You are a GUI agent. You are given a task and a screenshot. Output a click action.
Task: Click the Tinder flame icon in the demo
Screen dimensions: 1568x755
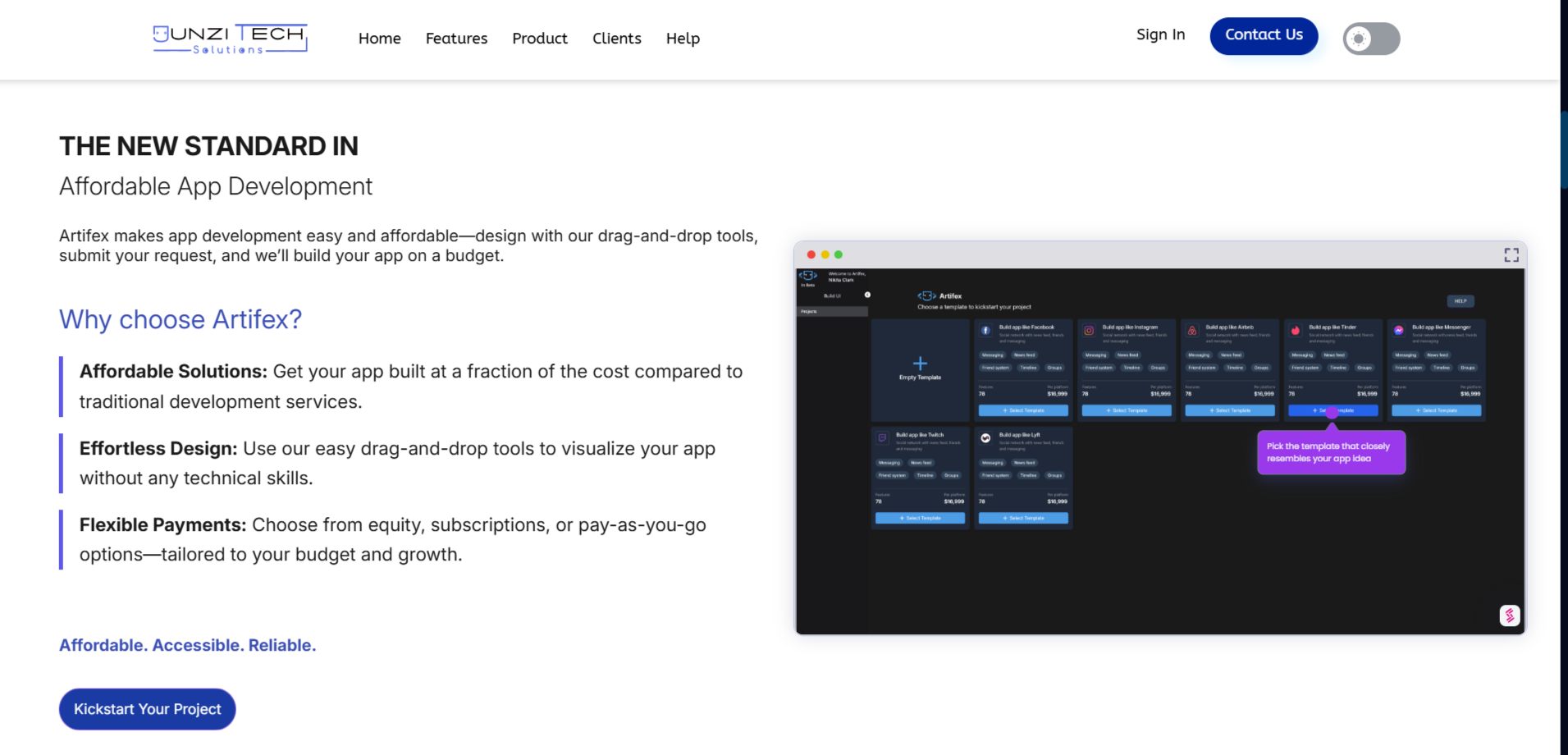click(1296, 331)
